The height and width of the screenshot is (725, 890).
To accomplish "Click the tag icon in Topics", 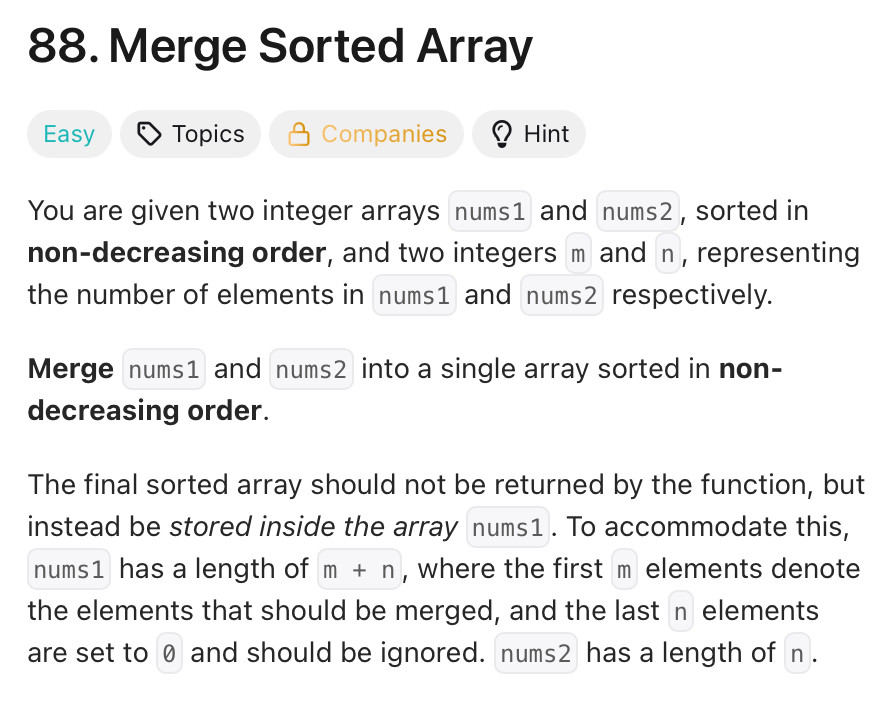I will tap(149, 134).
